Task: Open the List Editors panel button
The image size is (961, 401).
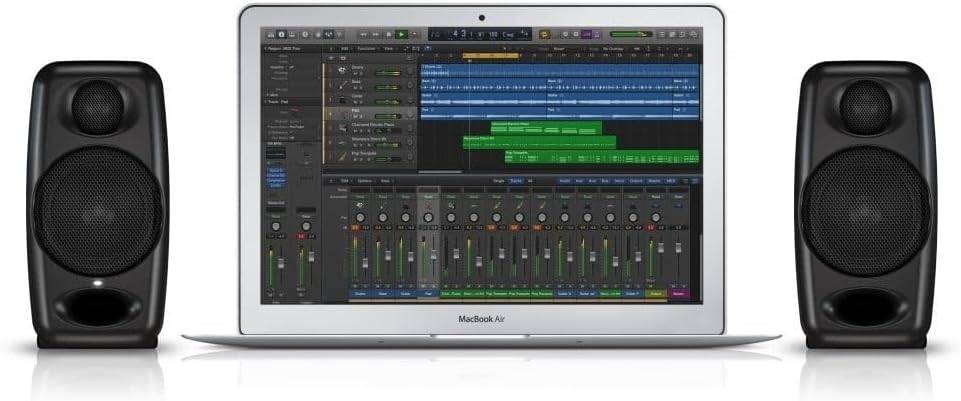Action: click(x=662, y=35)
